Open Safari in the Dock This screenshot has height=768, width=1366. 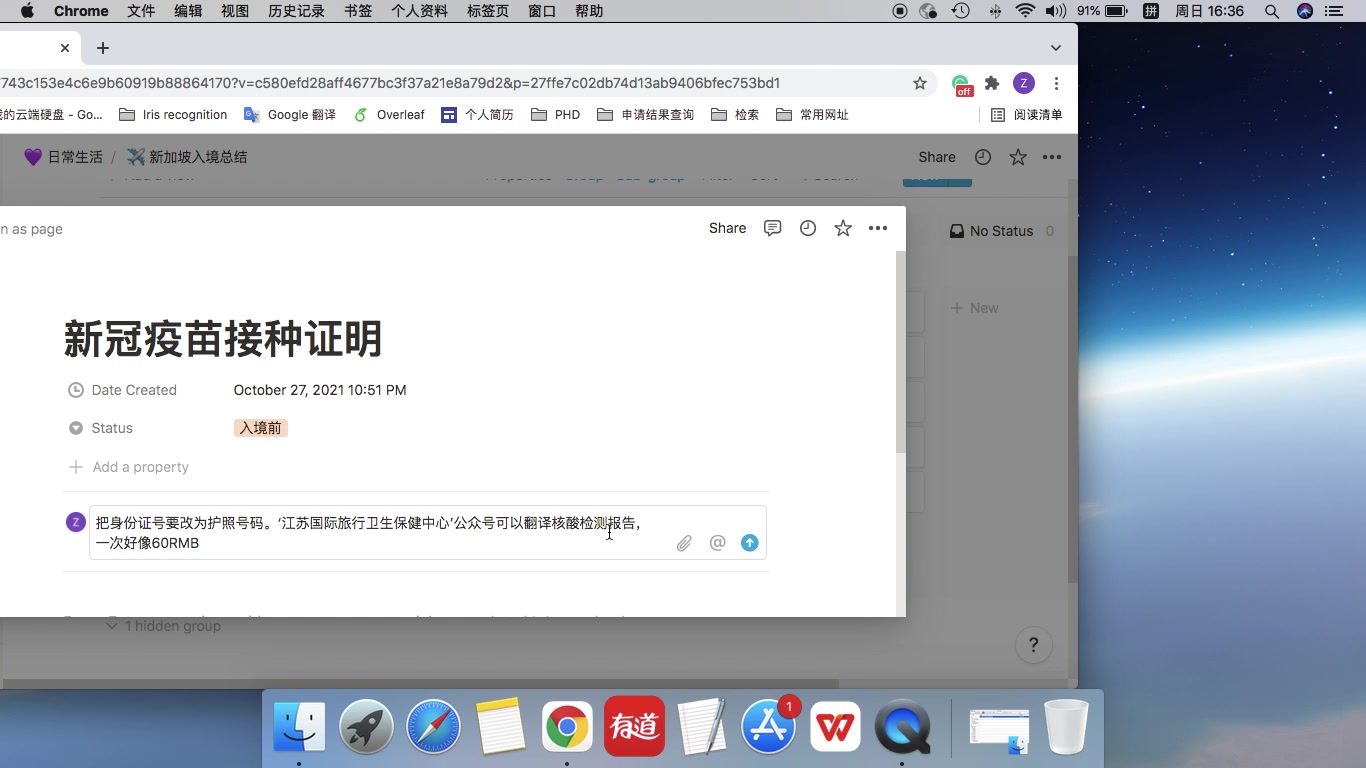point(433,726)
